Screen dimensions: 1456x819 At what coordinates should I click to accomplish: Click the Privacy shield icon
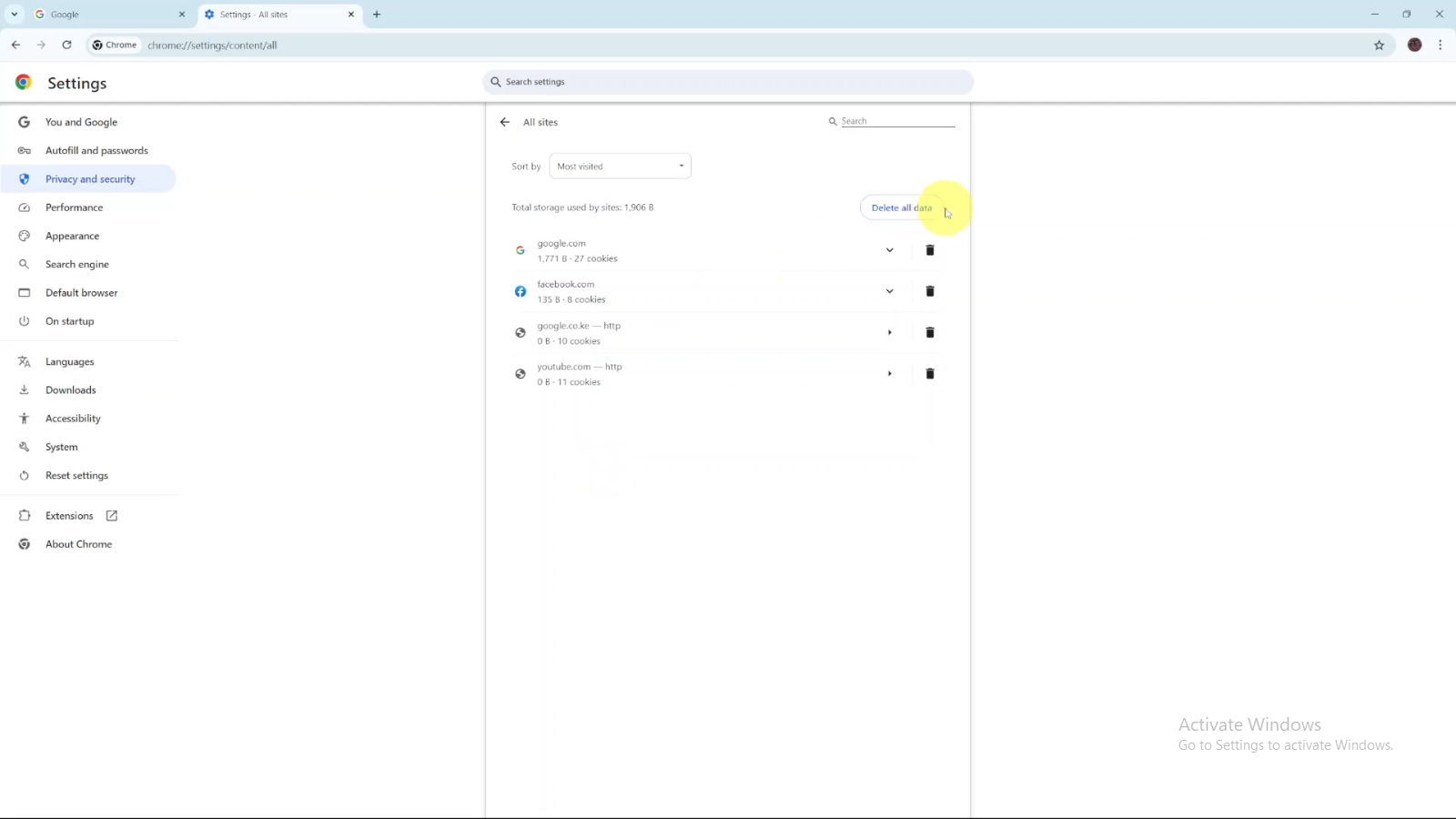point(25,179)
